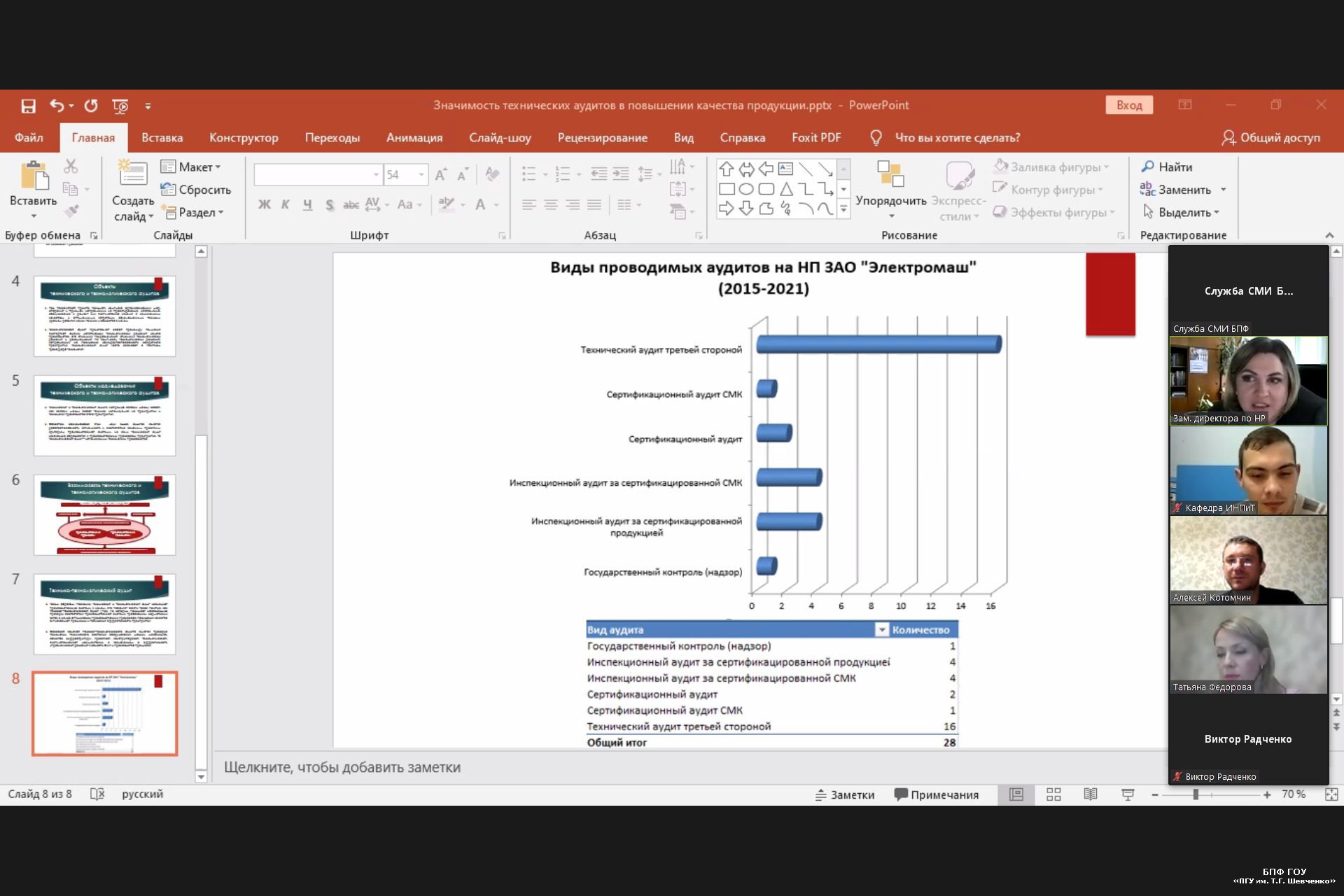Open the Вид аудита table filter dropdown
Image resolution: width=1344 pixels, height=896 pixels.
pos(881,630)
